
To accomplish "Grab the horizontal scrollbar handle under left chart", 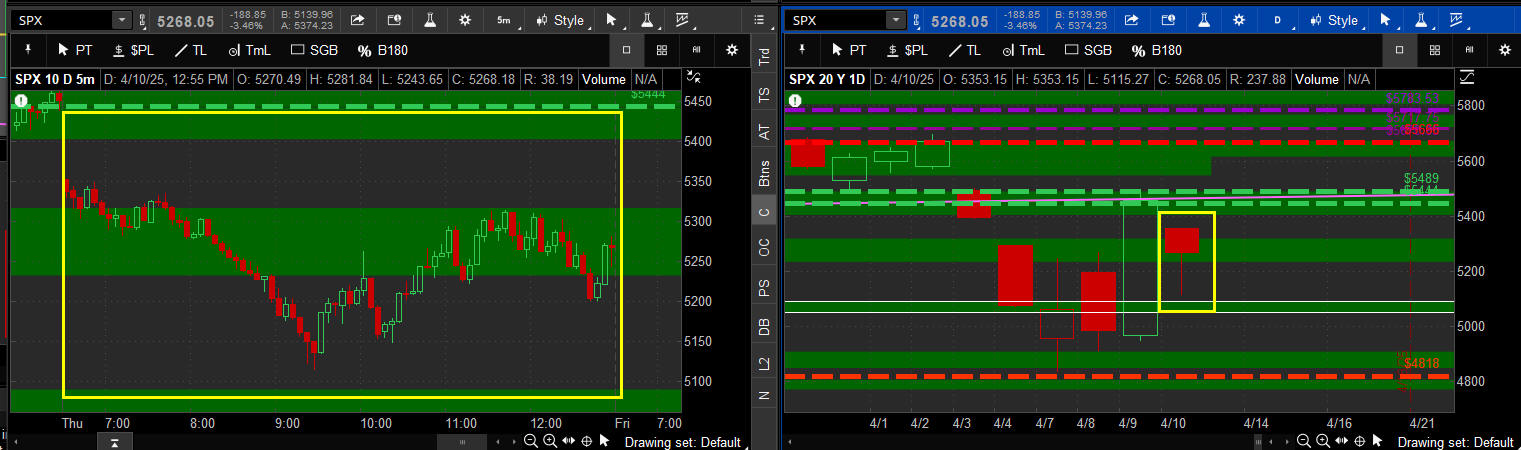I will [461, 441].
